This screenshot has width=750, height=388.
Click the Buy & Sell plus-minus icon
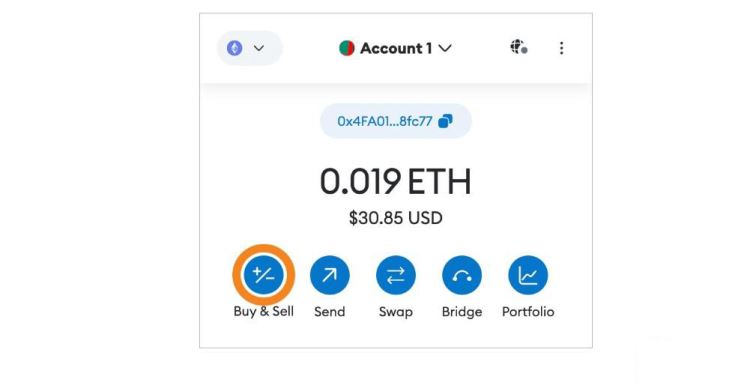[264, 275]
